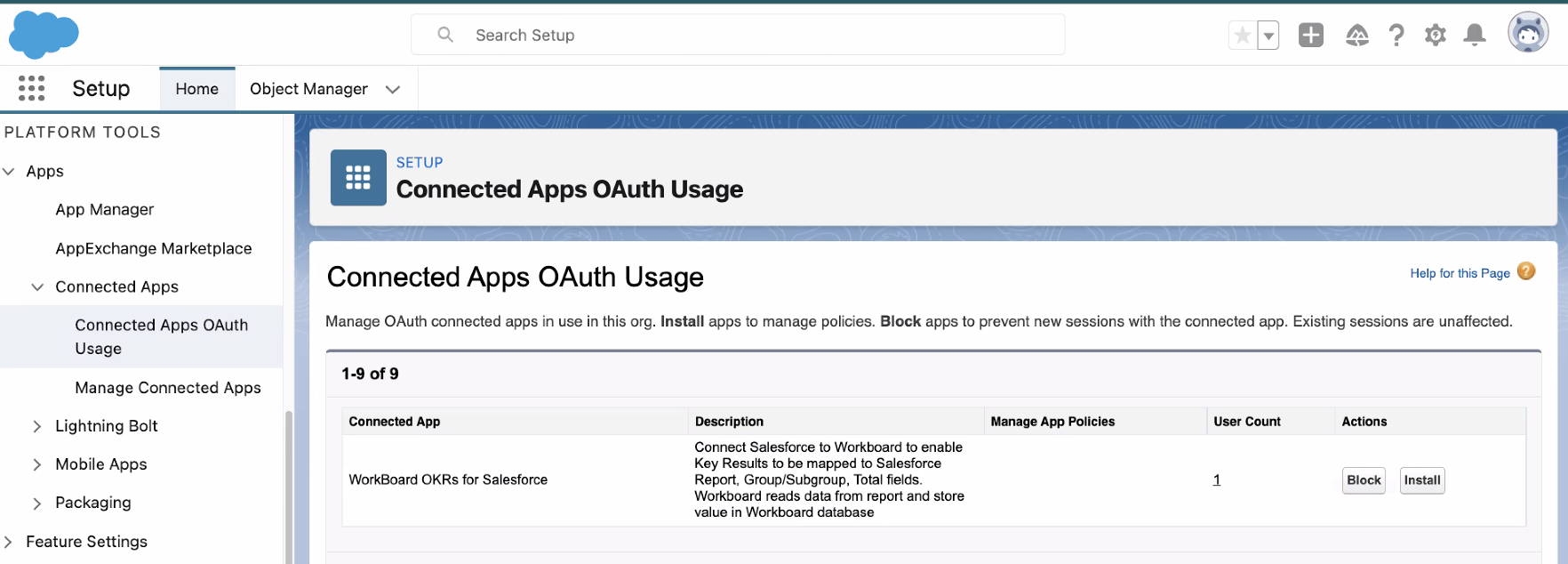Click the Trailhead guidance icon
The width and height of the screenshot is (1568, 564).
pyautogui.click(x=1357, y=36)
